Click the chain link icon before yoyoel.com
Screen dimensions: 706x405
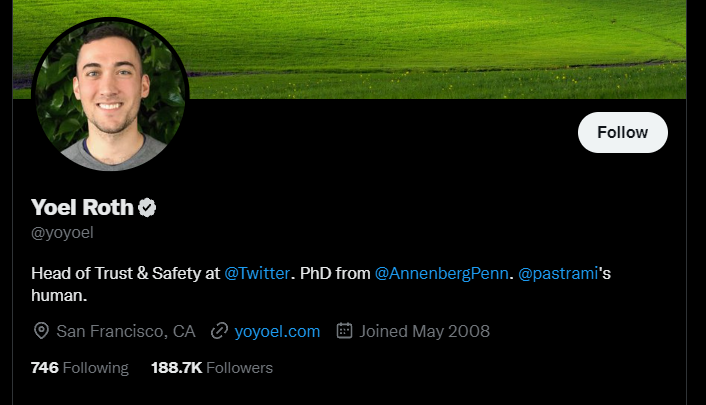click(x=219, y=331)
